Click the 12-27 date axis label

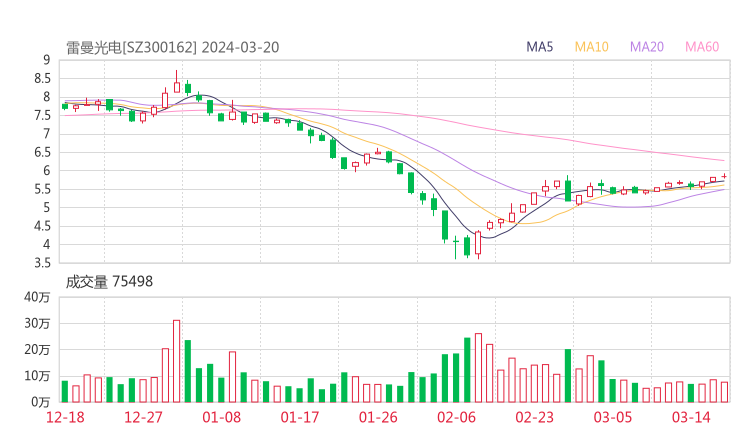pyautogui.click(x=143, y=417)
